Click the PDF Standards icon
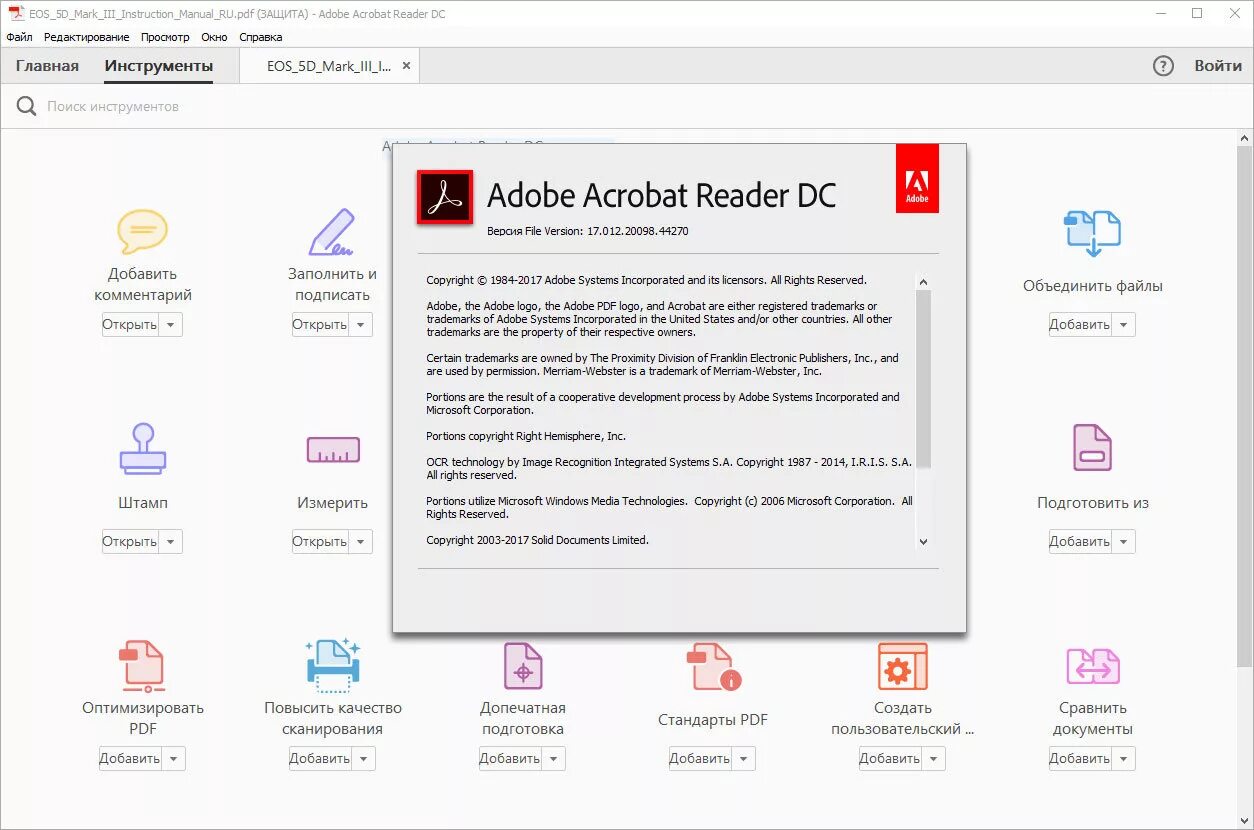 (x=713, y=667)
